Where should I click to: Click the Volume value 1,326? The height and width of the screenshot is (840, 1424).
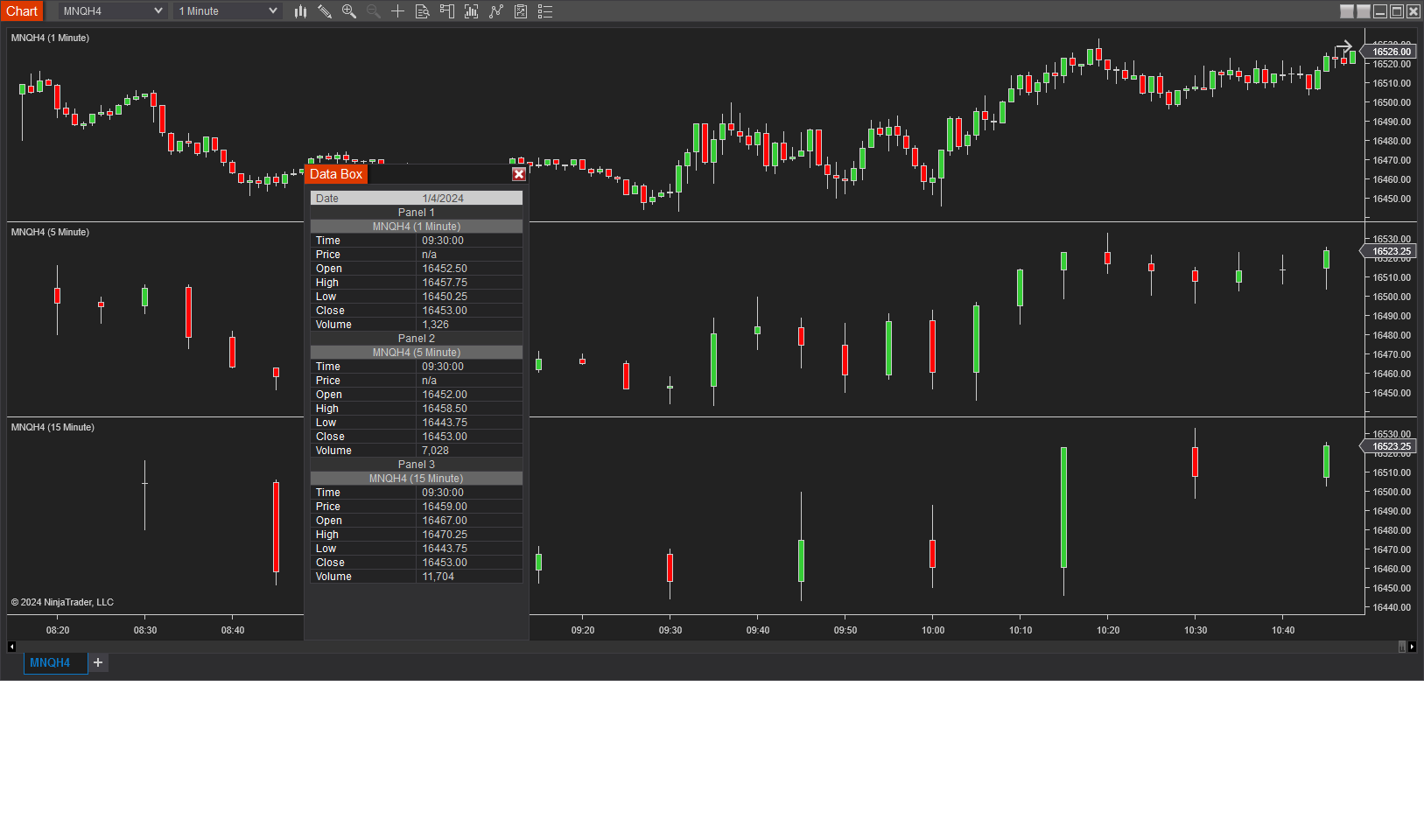(435, 325)
